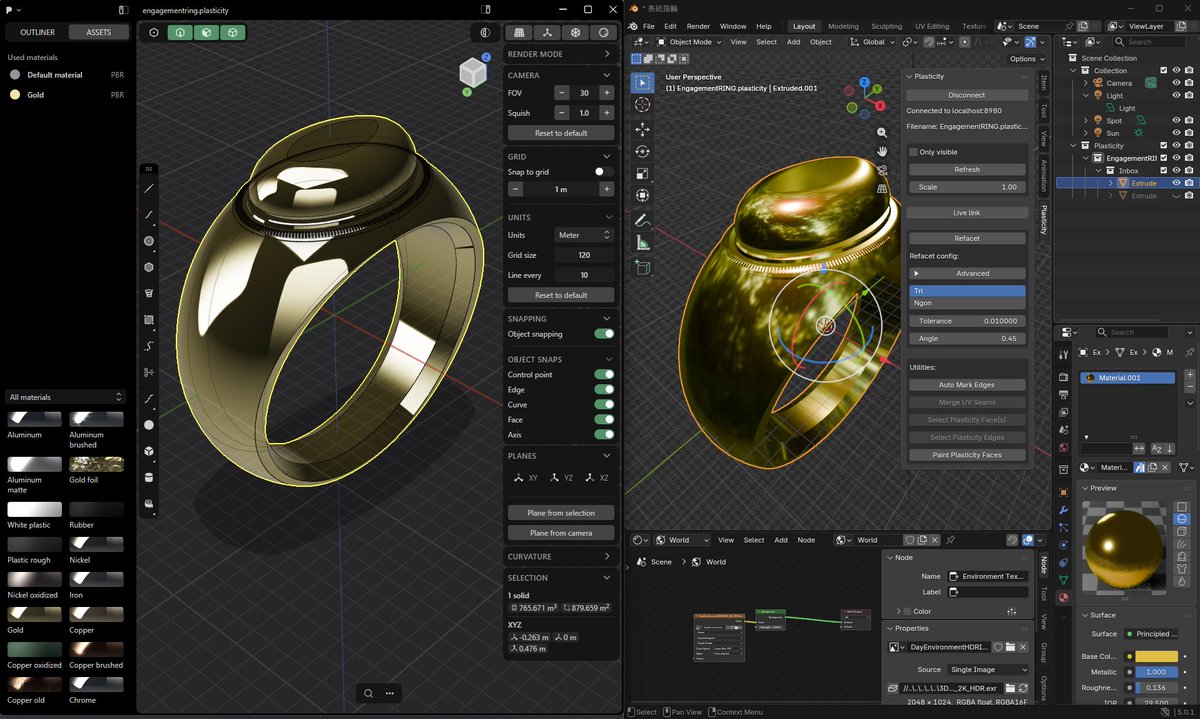The image size is (1200, 719).
Task: Click the zoom magnifier viewport icon
Action: 882,132
